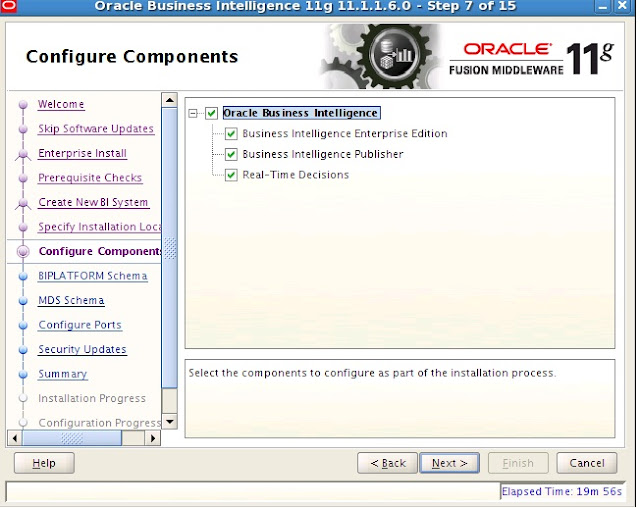This screenshot has width=640, height=508.
Task: Go to Create New BI System step
Action: click(93, 202)
